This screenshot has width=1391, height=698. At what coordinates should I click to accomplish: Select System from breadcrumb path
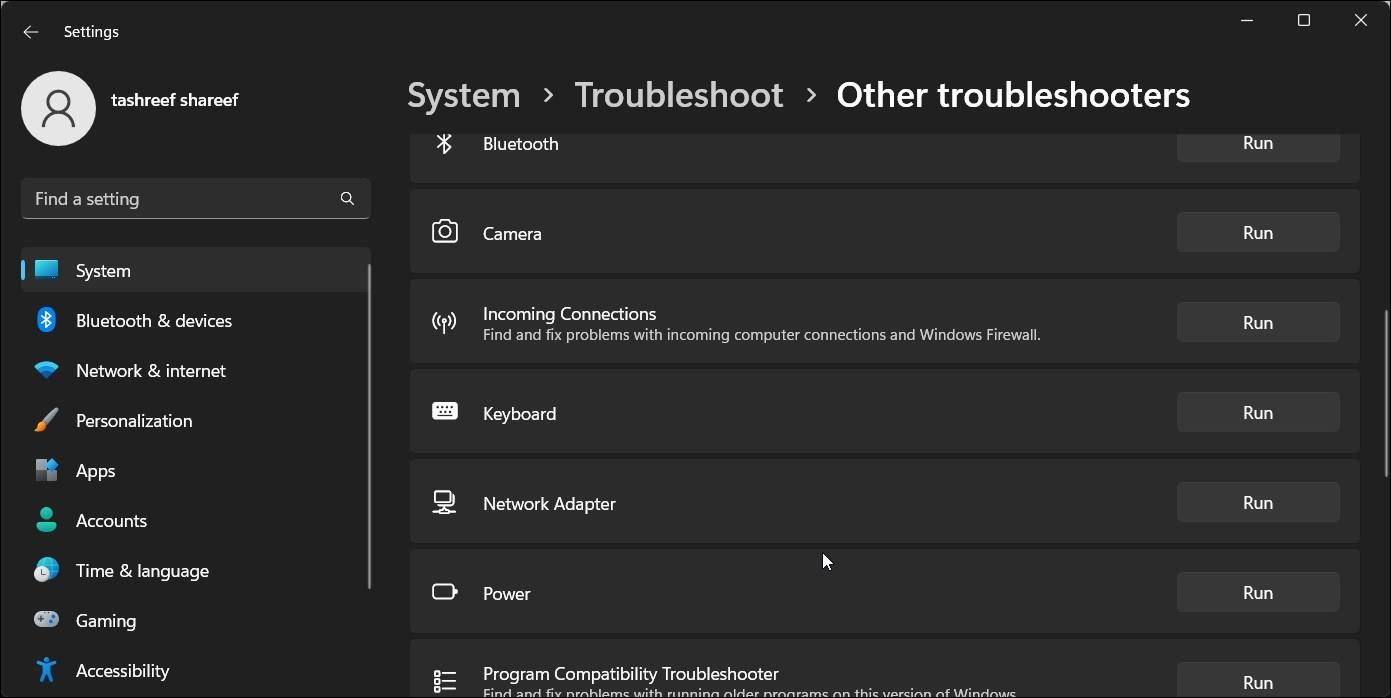(463, 94)
